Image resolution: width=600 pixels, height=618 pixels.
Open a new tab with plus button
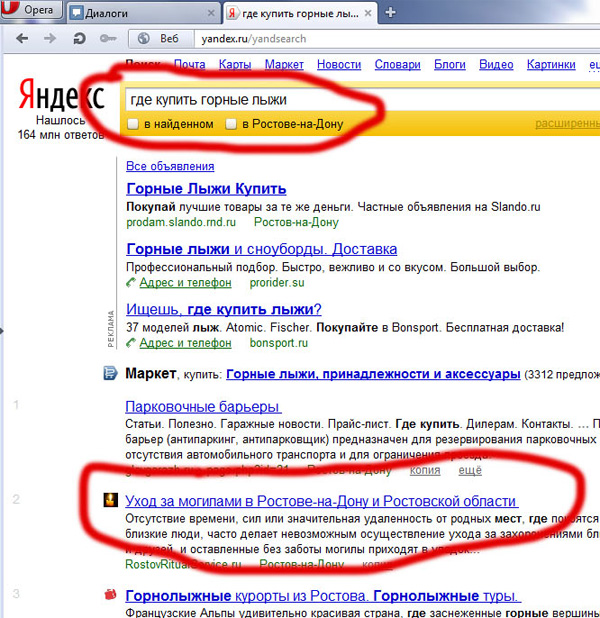389,13
